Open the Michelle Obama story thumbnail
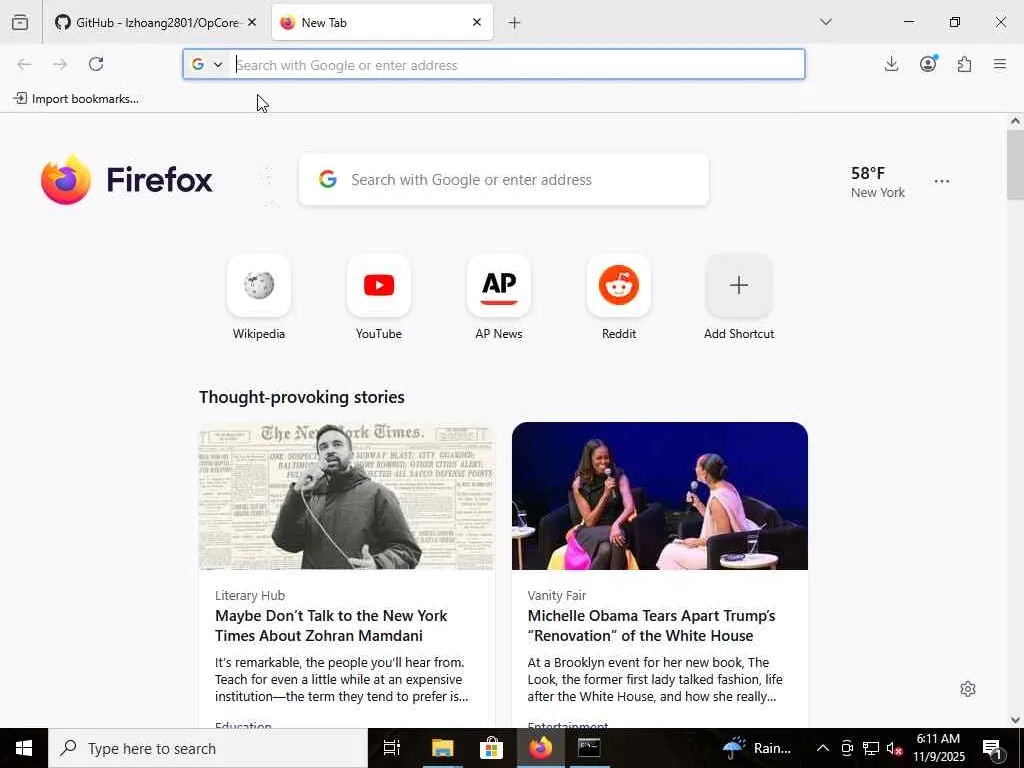Screen dimensions: 1024x768 (x=660, y=496)
